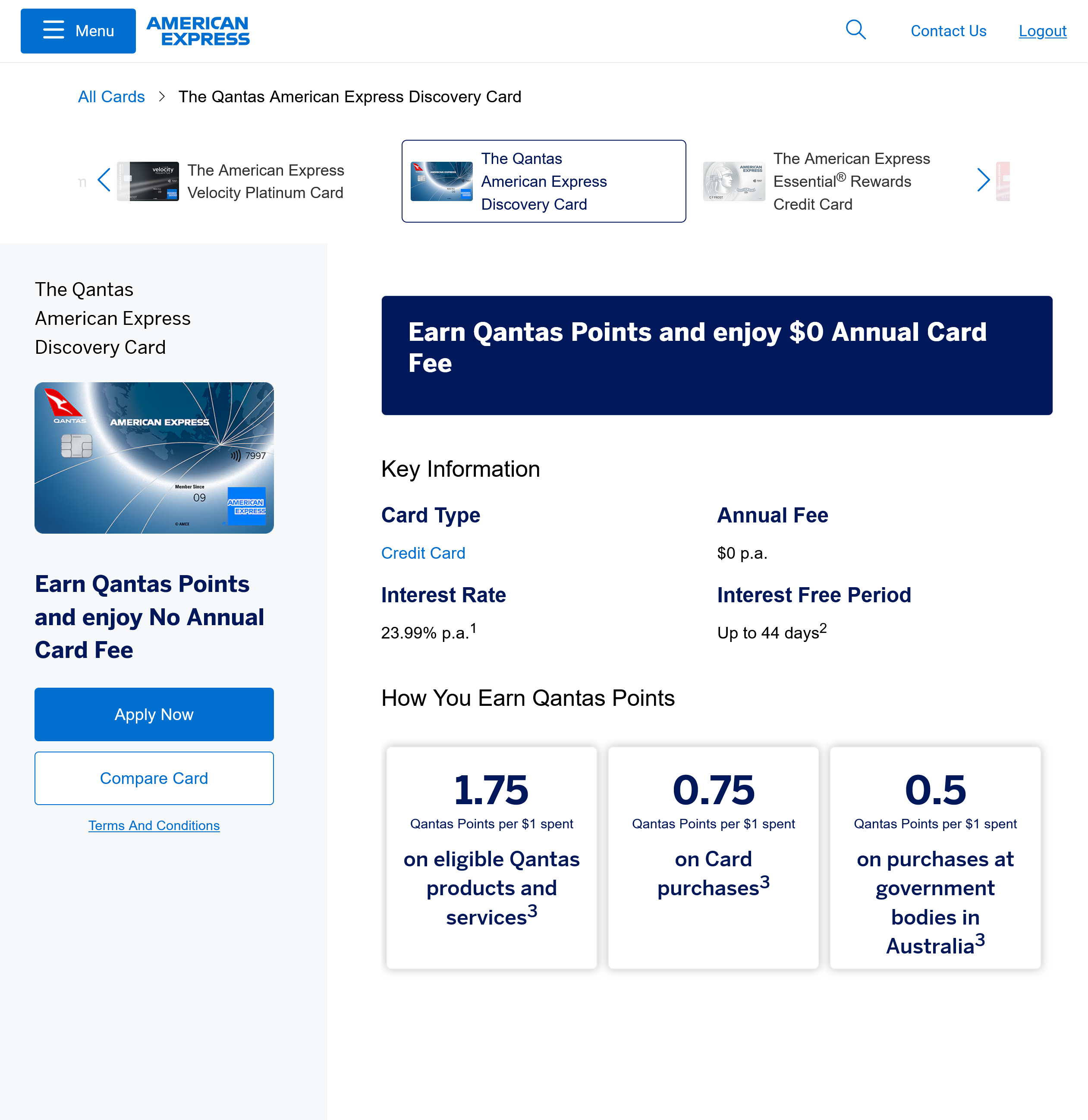Click the hamburger Menu icon

(53, 30)
